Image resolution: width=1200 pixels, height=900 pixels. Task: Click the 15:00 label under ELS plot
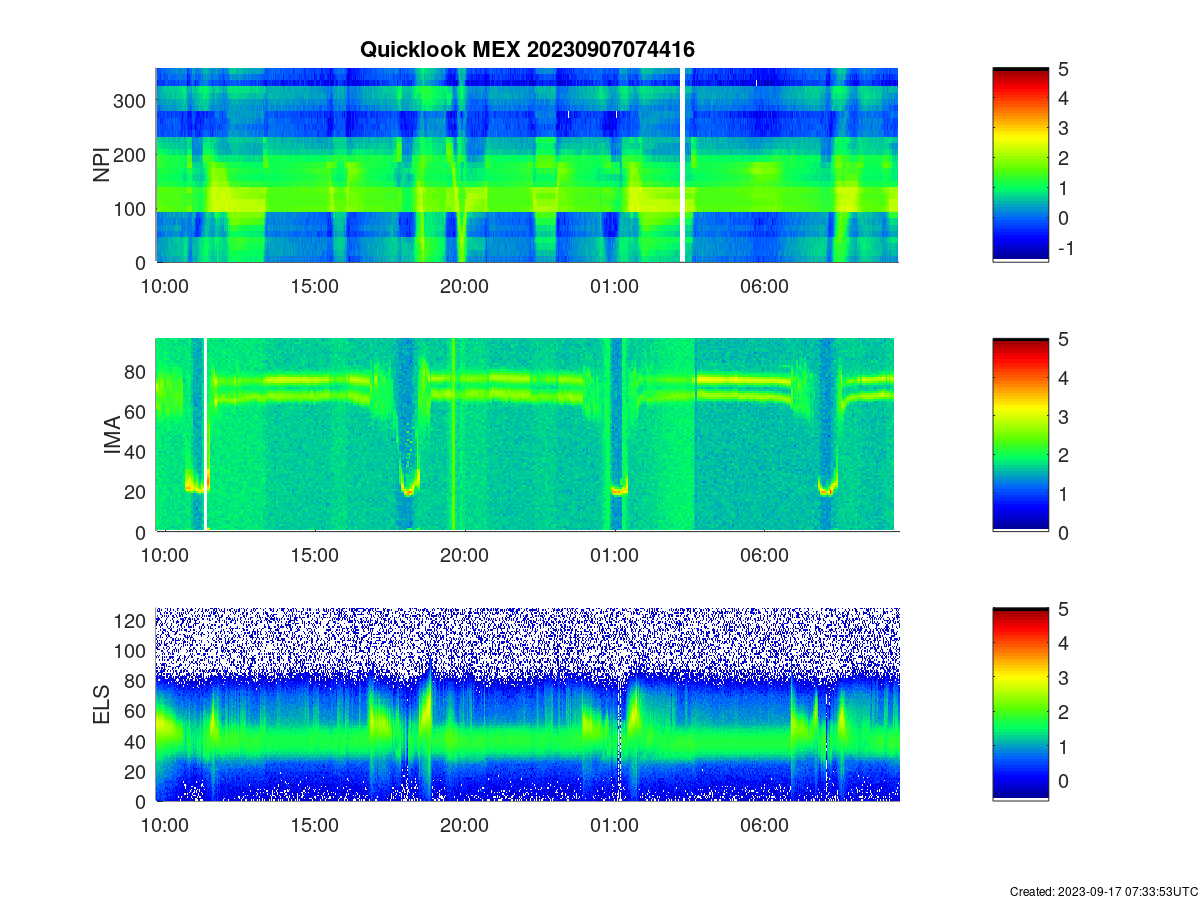(315, 826)
